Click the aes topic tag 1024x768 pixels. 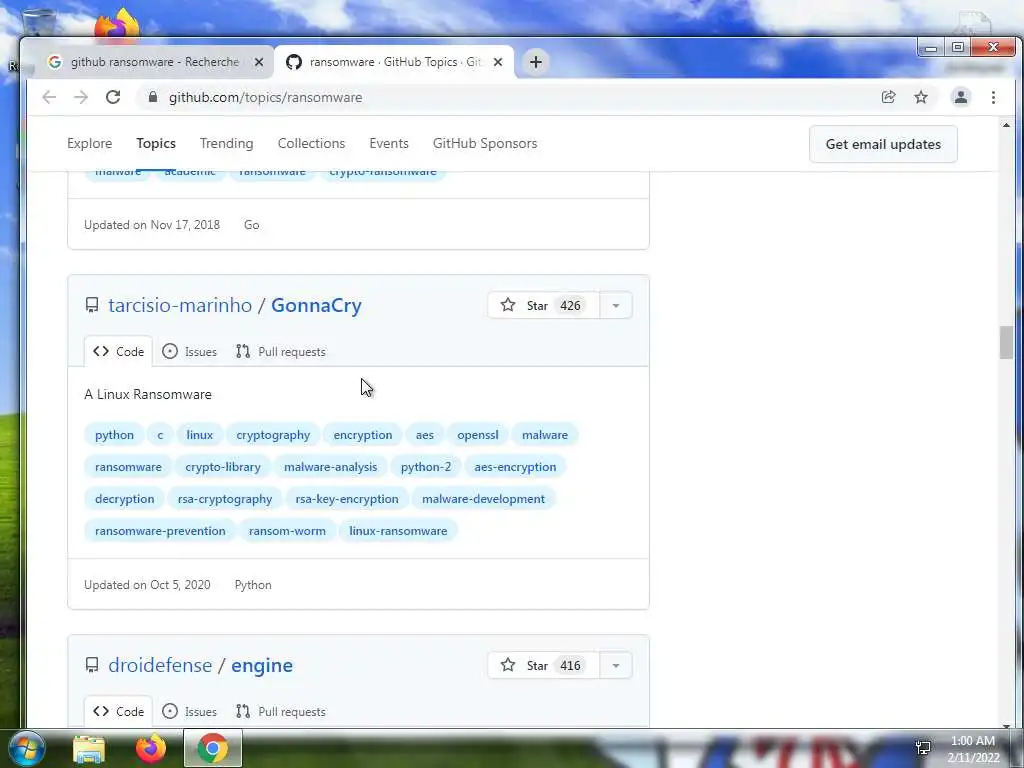[424, 435]
